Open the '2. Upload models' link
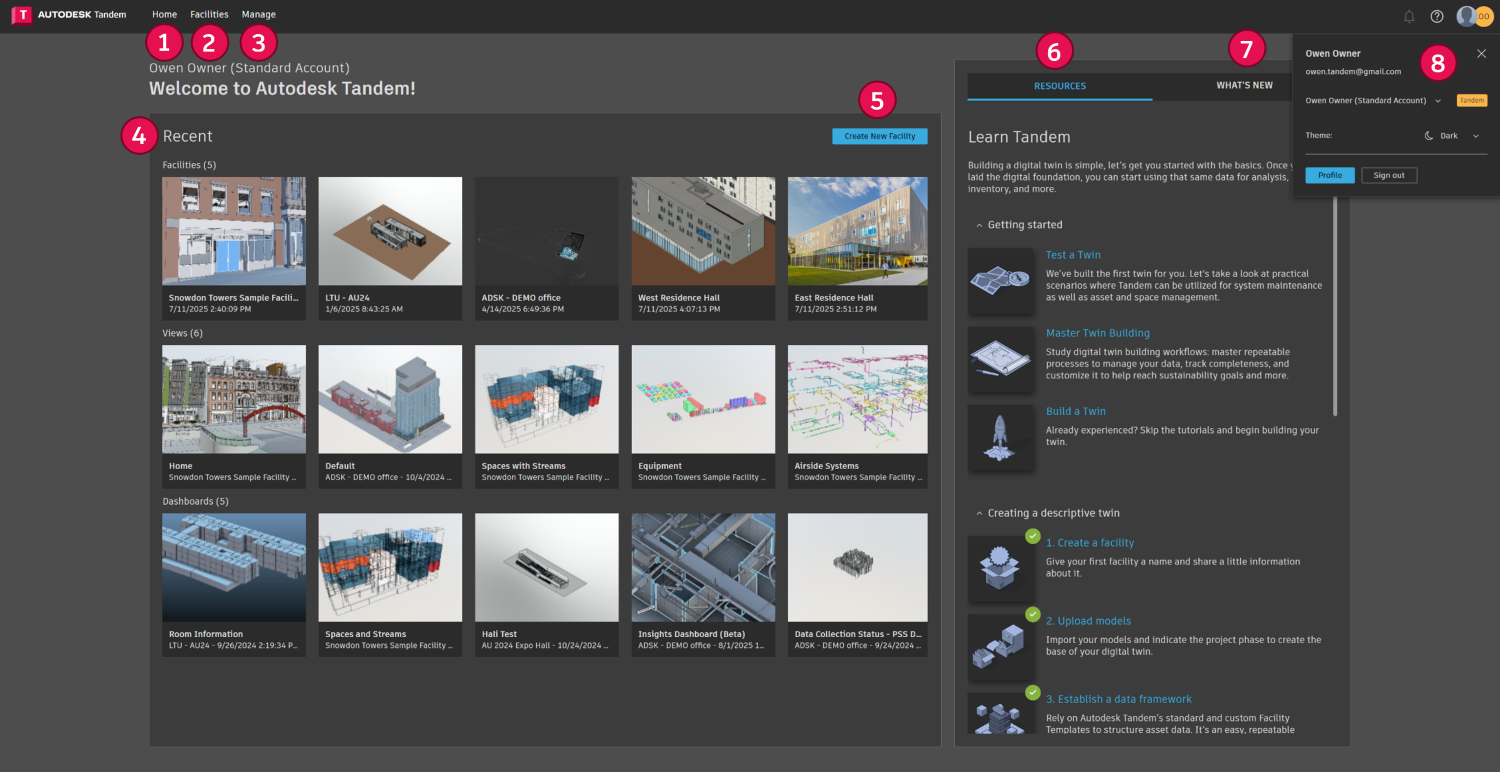This screenshot has width=1500, height=772. click(x=1089, y=621)
